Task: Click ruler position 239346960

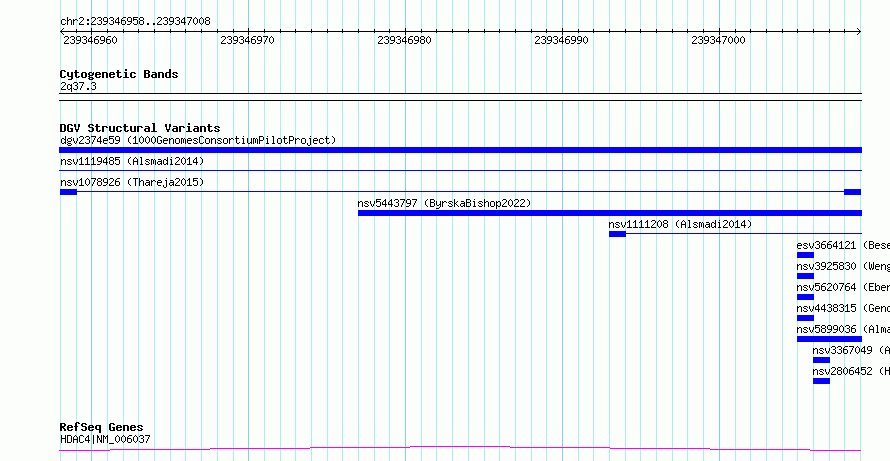Action: coord(91,40)
